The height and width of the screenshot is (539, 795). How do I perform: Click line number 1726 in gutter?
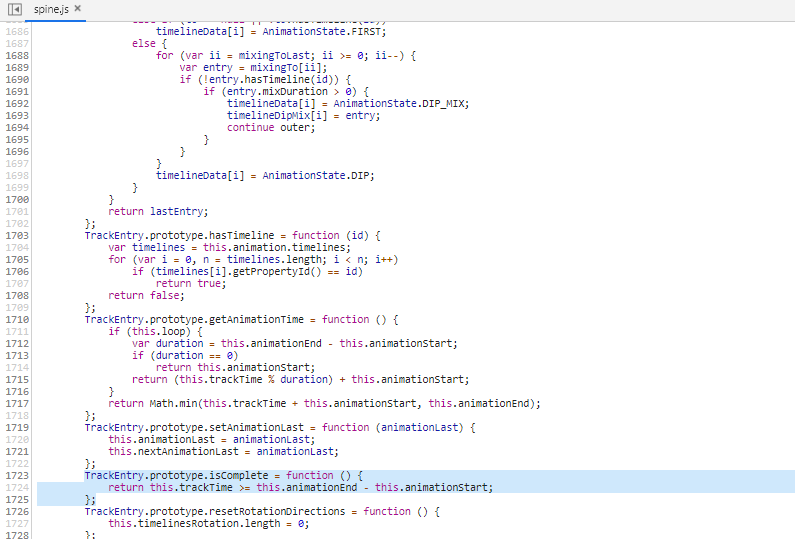coord(17,512)
